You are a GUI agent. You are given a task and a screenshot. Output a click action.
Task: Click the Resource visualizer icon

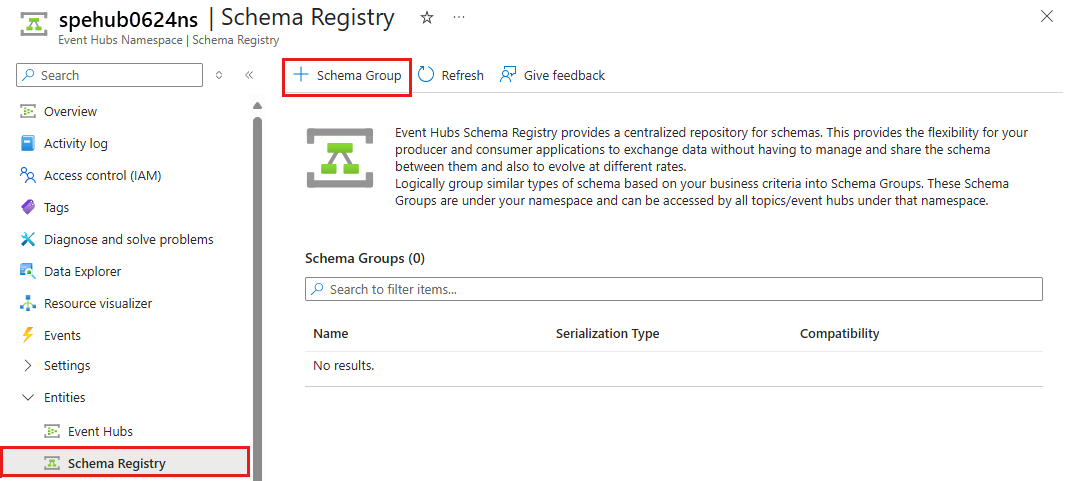28,303
